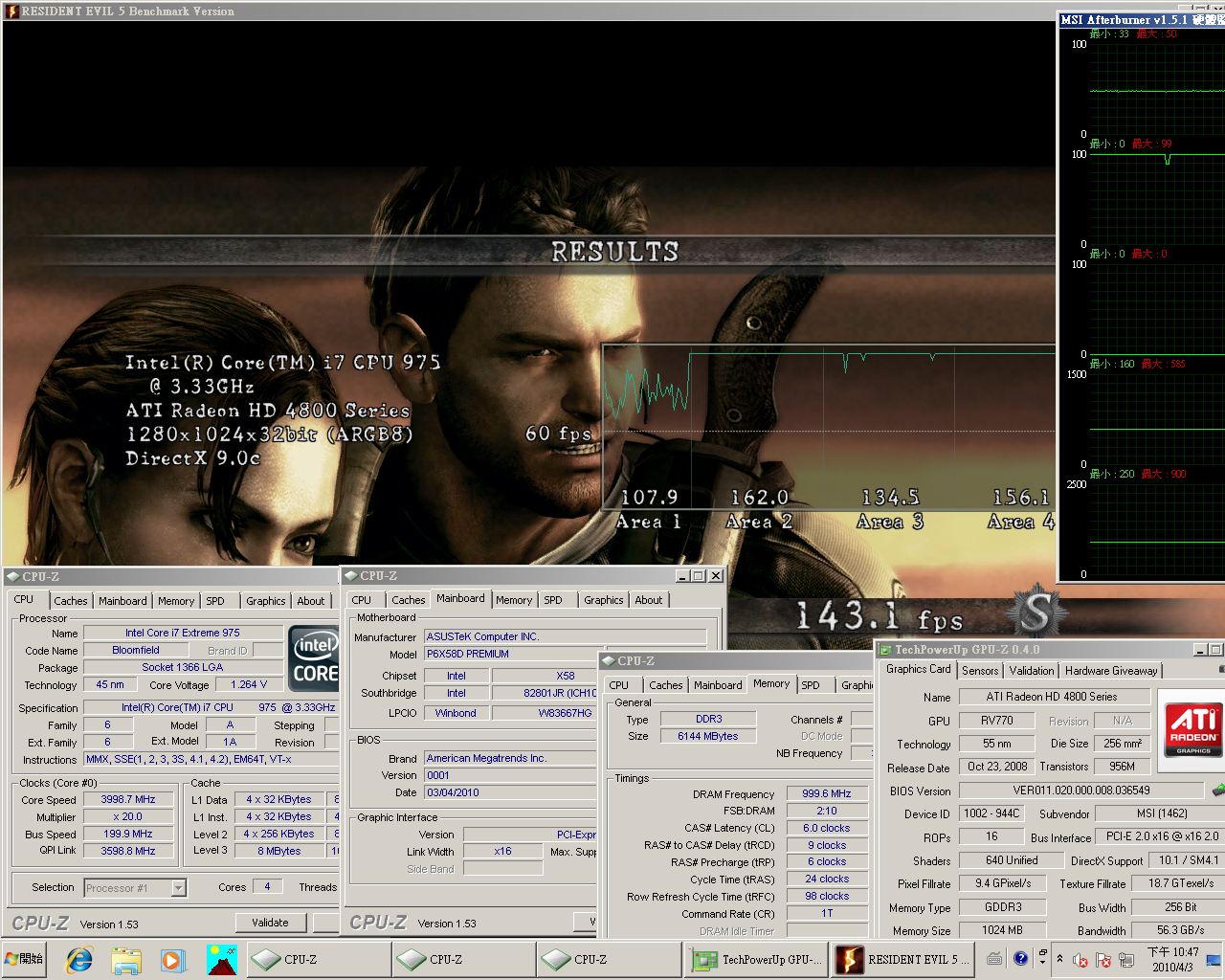Image resolution: width=1225 pixels, height=980 pixels.
Task: Open About tab in CPU-tab CPU-Z window
Action: 310,601
